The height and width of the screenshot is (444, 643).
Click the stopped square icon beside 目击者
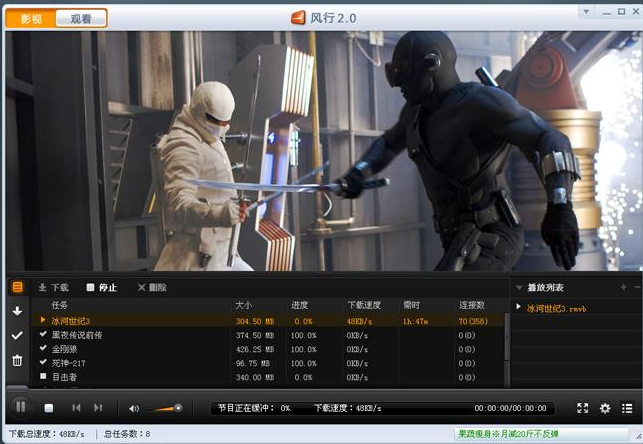[x=43, y=376]
